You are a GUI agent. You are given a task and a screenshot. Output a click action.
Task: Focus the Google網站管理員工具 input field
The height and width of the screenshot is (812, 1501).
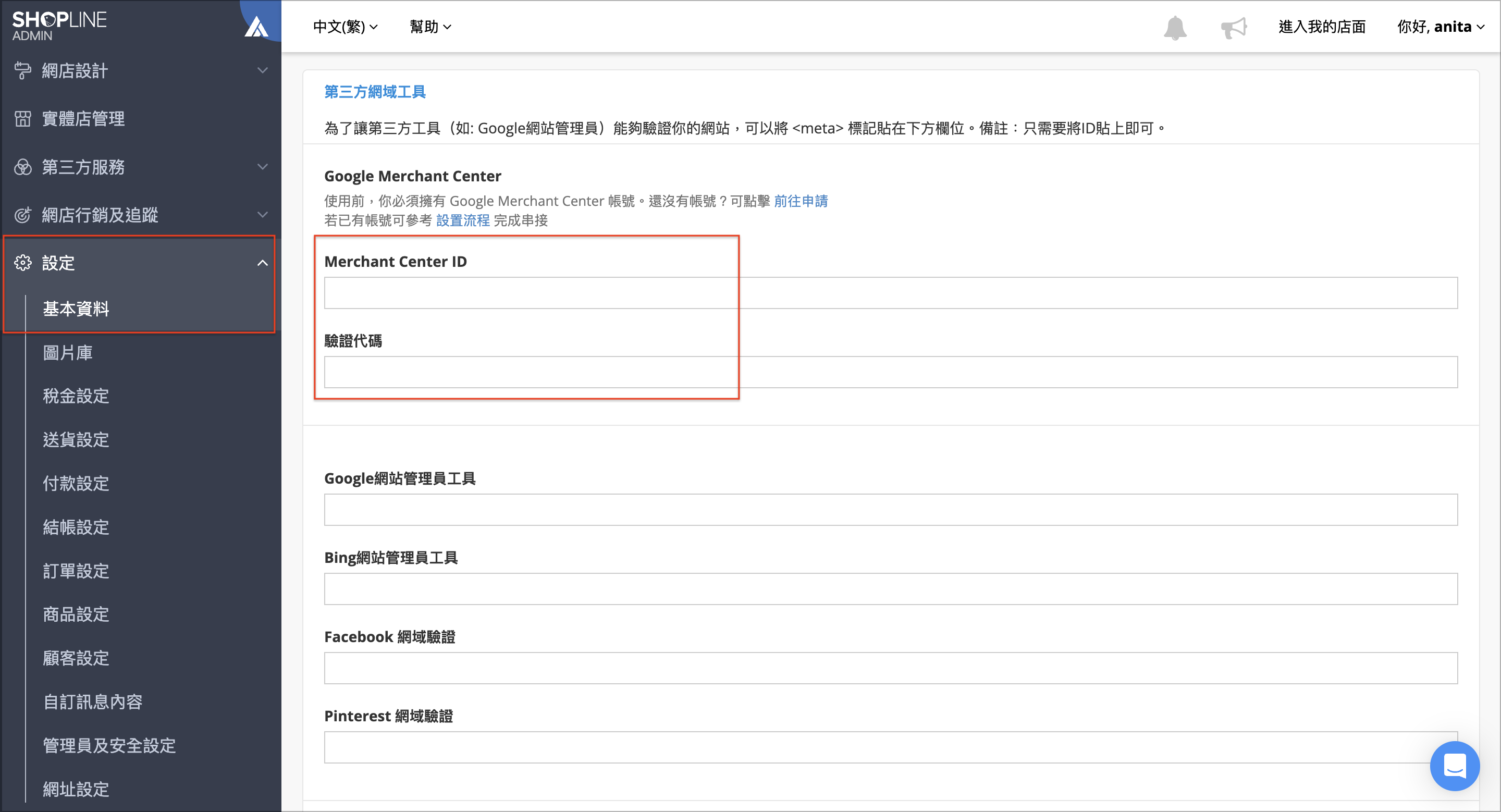tap(891, 510)
